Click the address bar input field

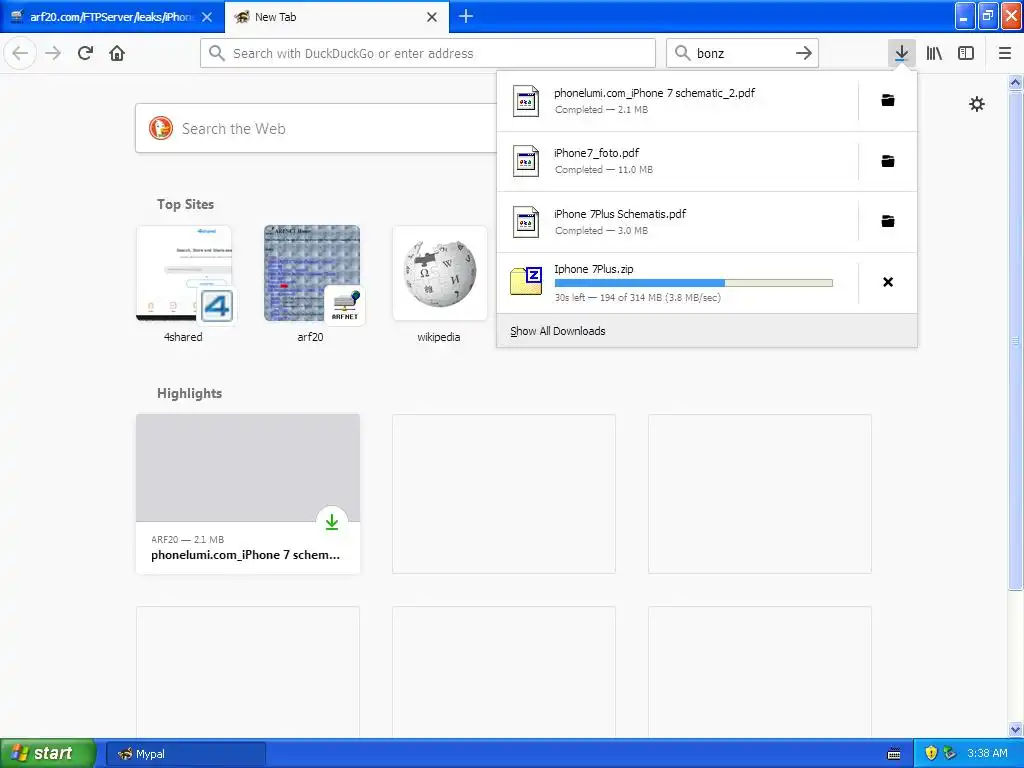pyautogui.click(x=428, y=53)
